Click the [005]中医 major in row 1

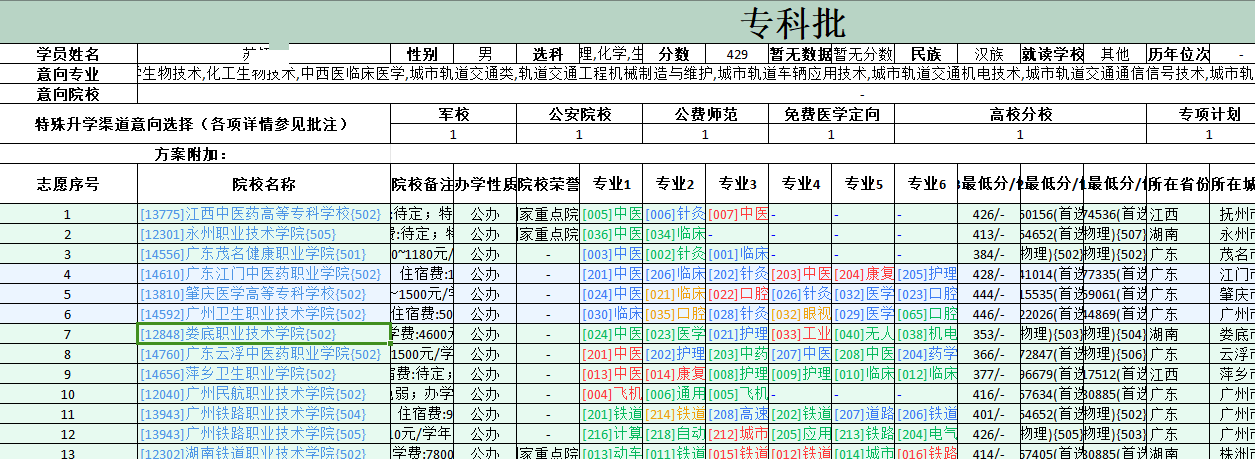pyautogui.click(x=611, y=214)
